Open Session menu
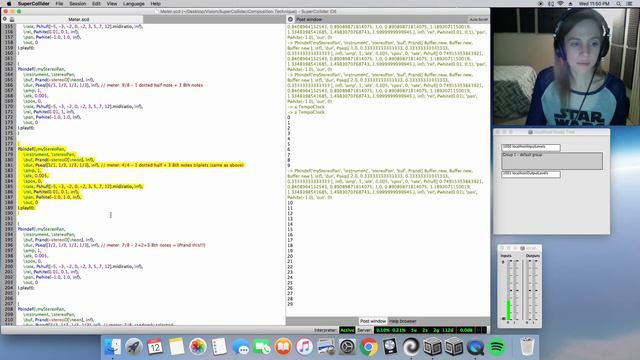Screen dimensions: 640x360 [x=78, y=4]
